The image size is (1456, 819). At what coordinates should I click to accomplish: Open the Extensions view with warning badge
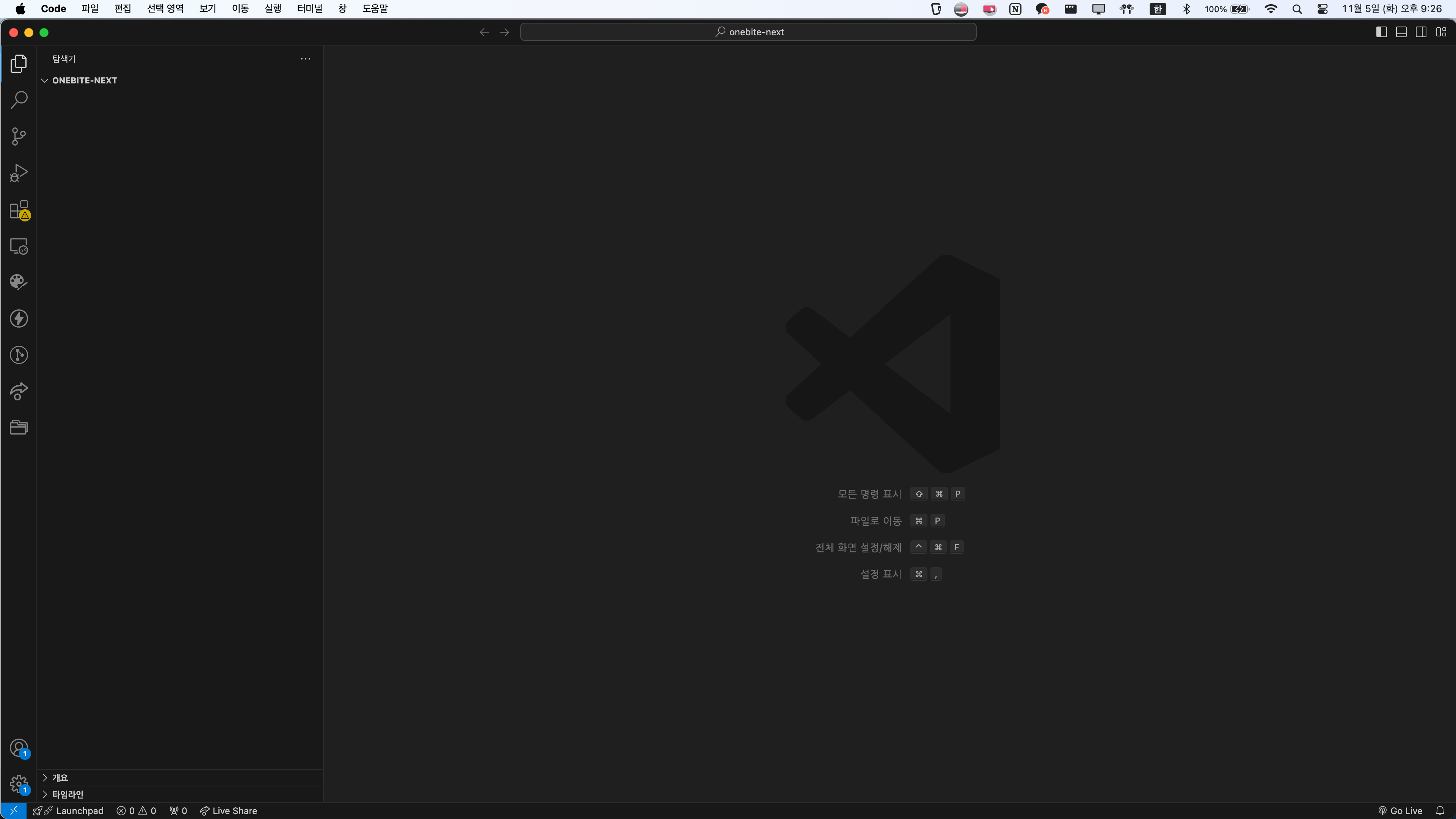coord(19,210)
